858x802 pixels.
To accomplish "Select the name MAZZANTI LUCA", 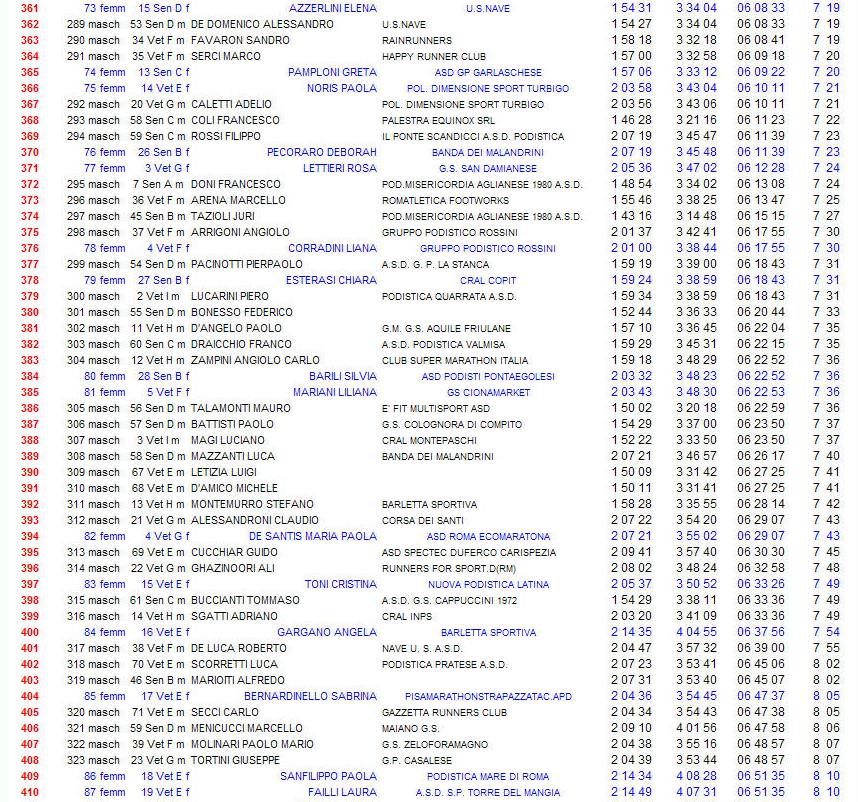I will [x=233, y=456].
